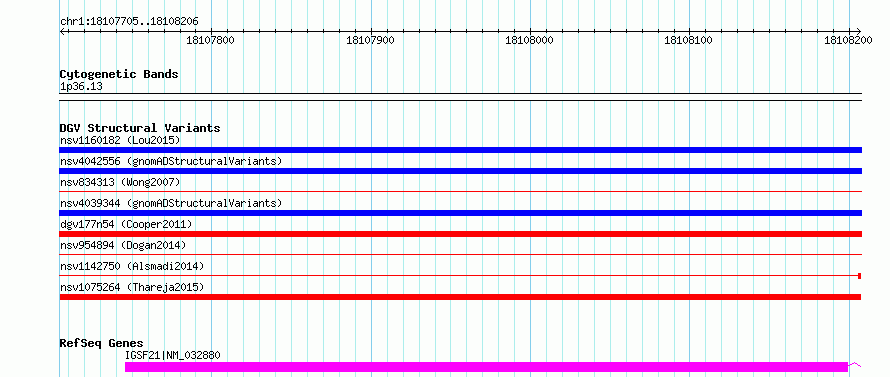Click label nsv1160182 (Lou2015)
This screenshot has width=890, height=377.
pyautogui.click(x=120, y=140)
